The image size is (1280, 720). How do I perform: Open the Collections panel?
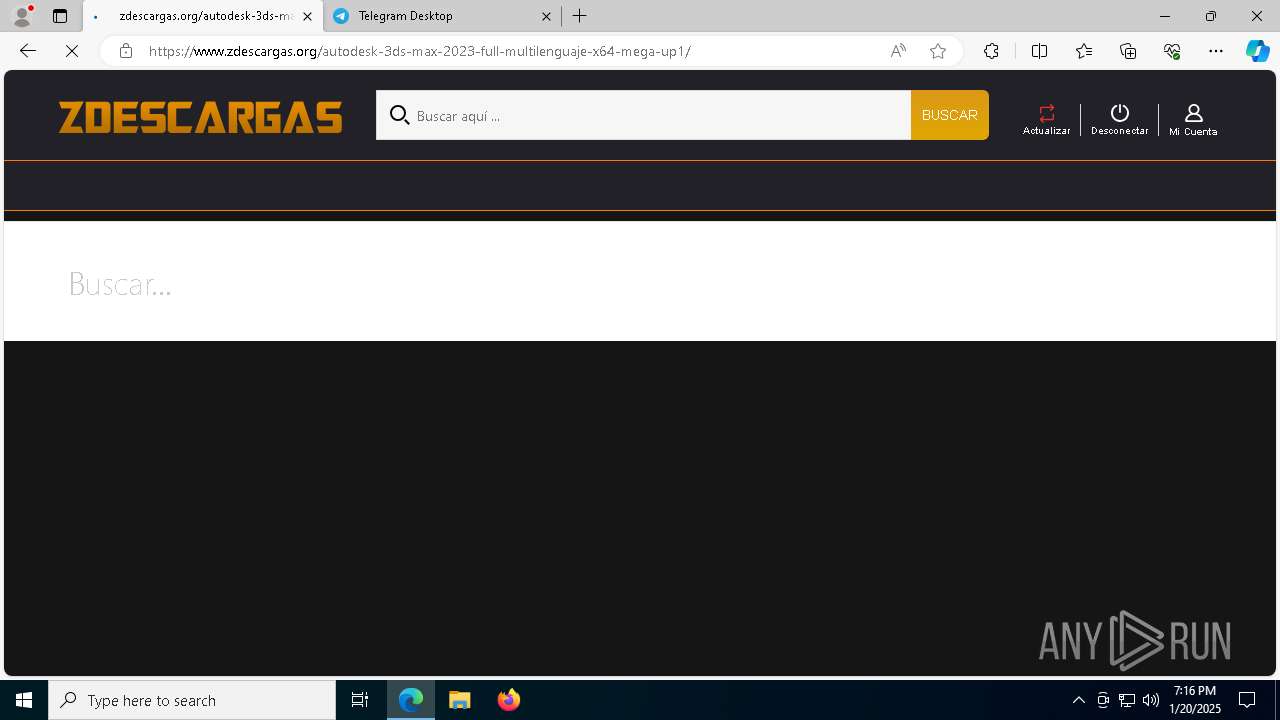pyautogui.click(x=1128, y=51)
